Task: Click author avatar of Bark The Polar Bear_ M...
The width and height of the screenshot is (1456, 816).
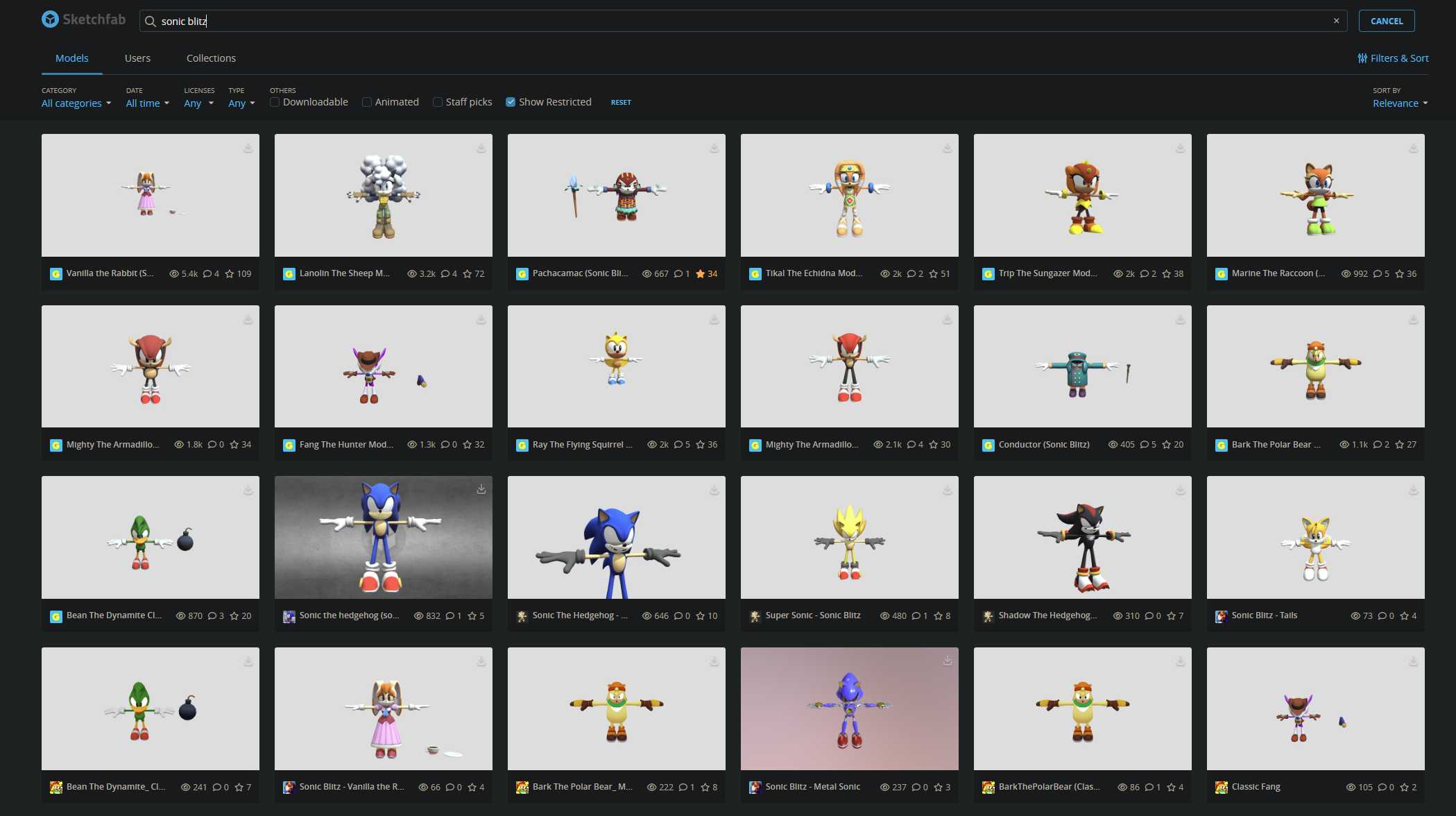Action: pos(522,788)
